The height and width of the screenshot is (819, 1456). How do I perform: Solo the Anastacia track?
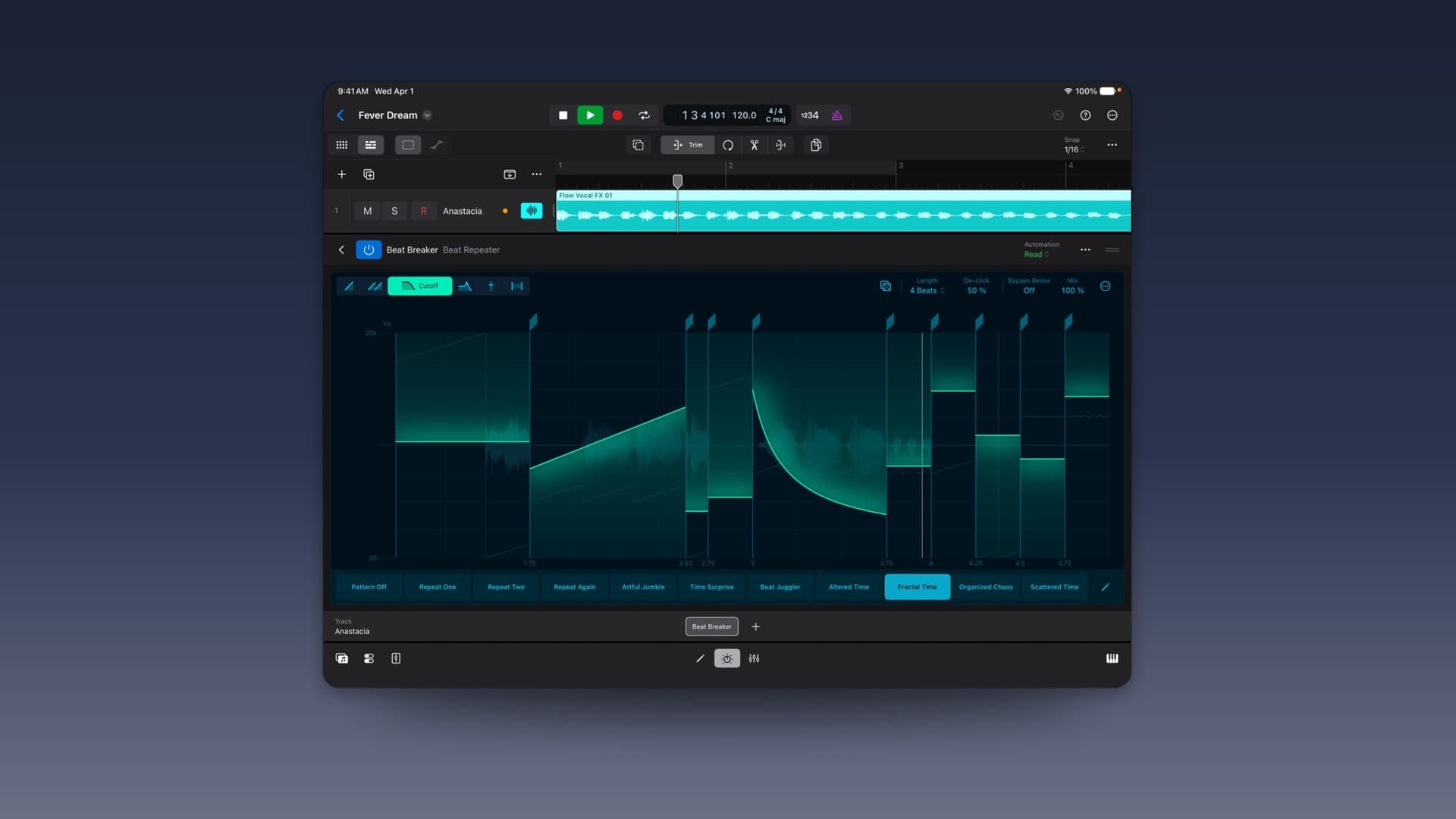point(394,211)
